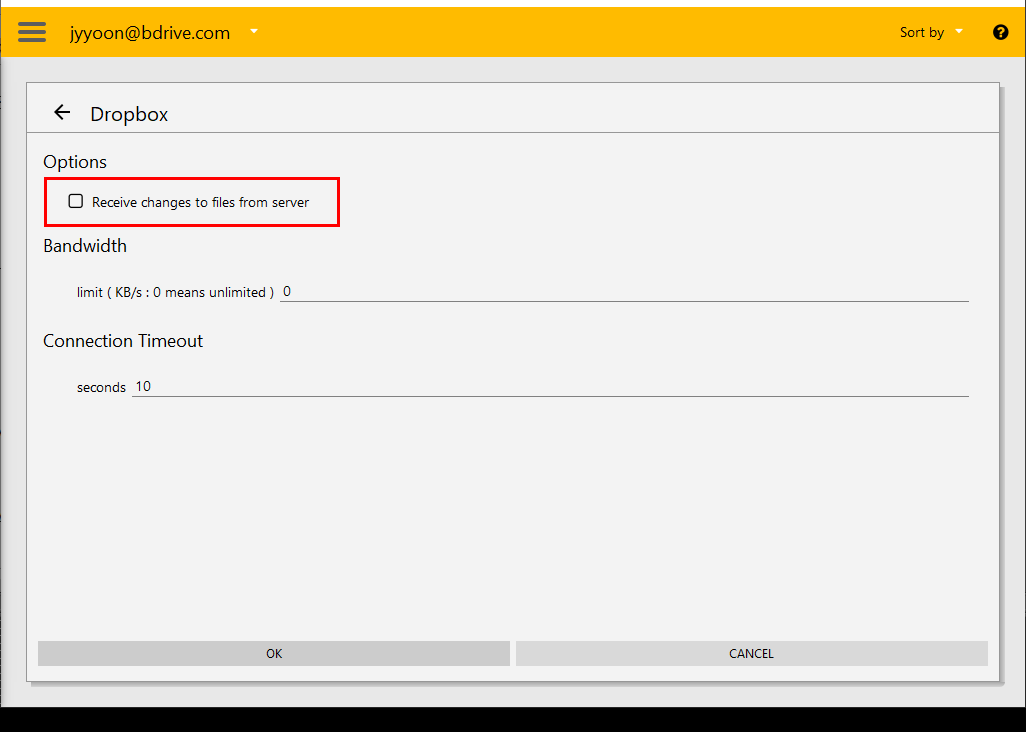Enable Receive changes to files from server
The width and height of the screenshot is (1026, 732).
coord(76,201)
